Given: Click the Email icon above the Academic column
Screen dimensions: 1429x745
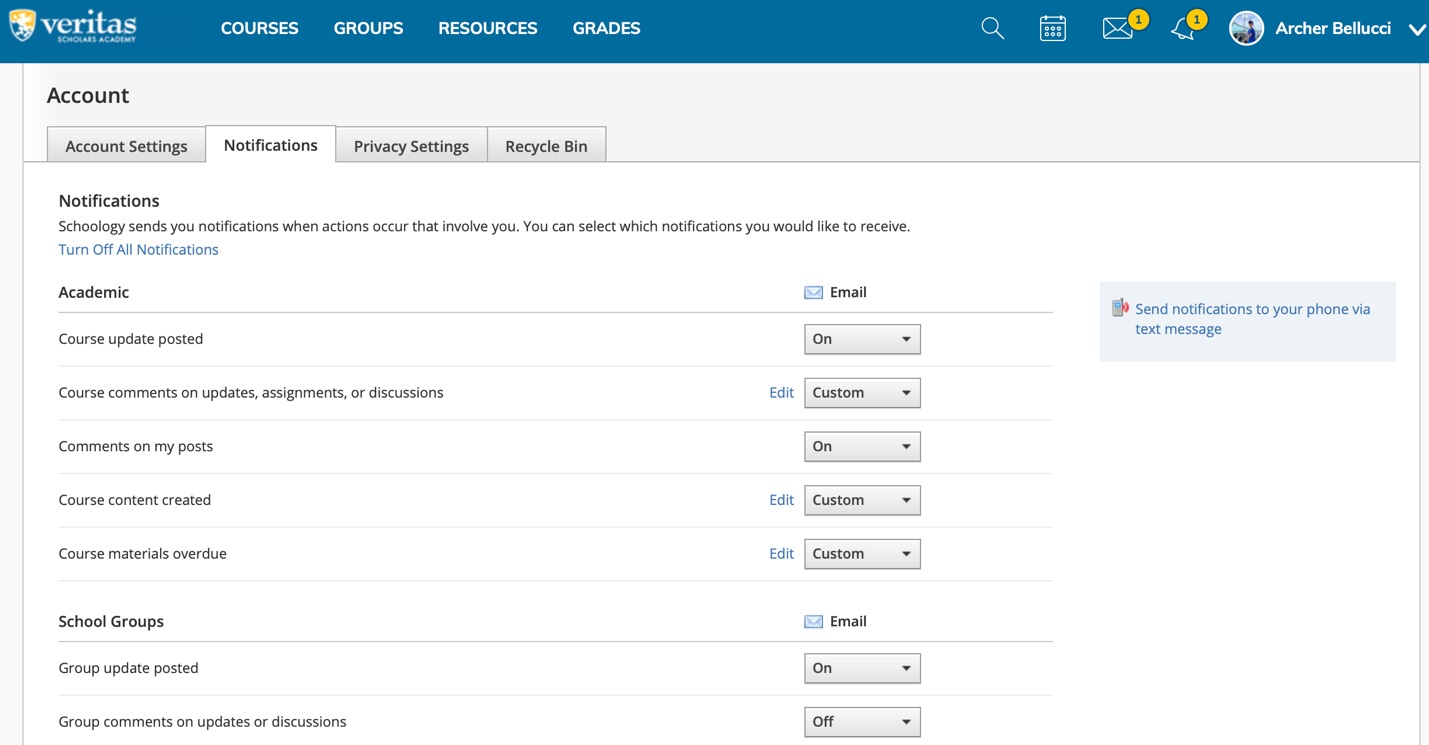Looking at the screenshot, I should (x=813, y=292).
